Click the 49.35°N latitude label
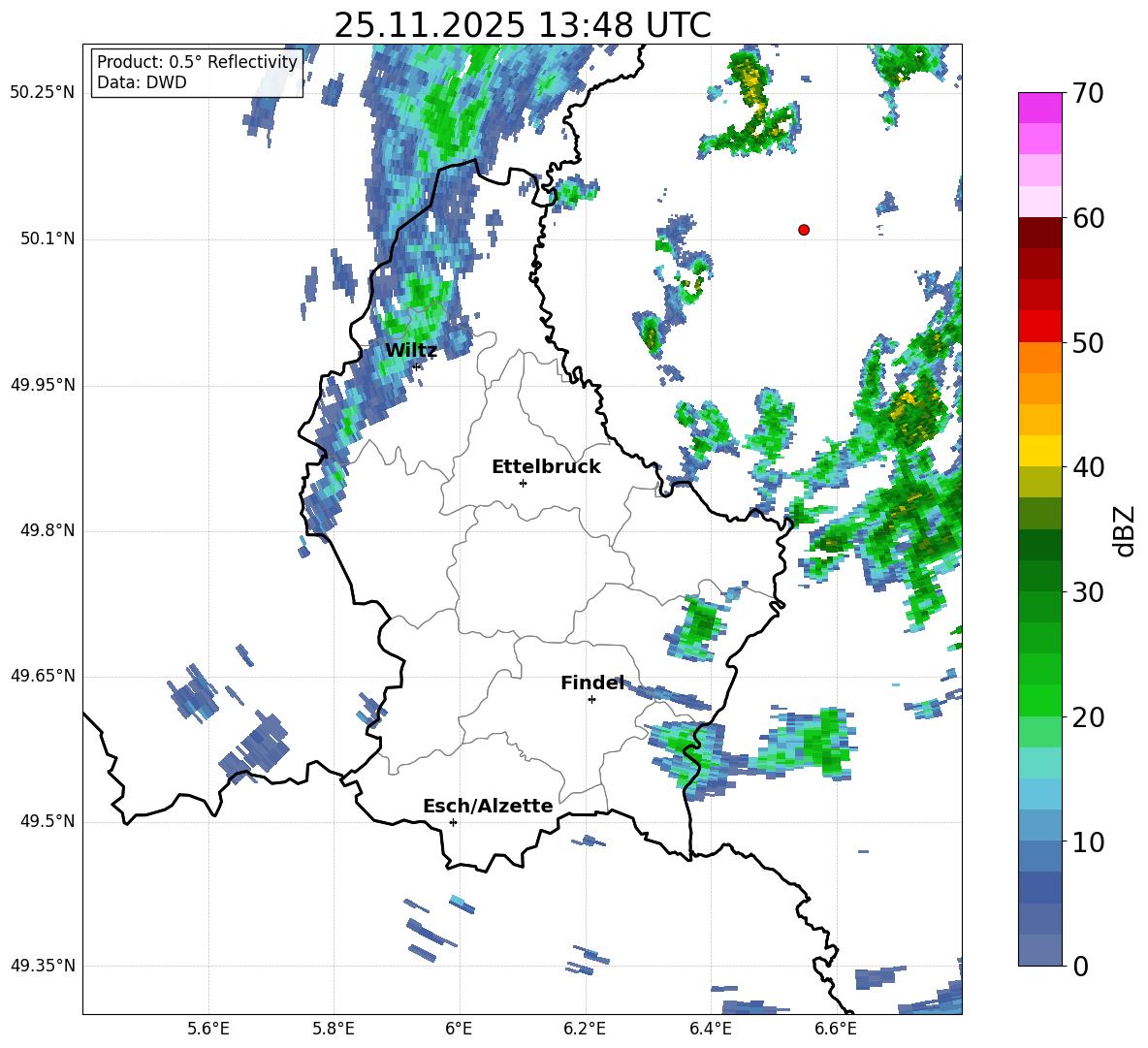The height and width of the screenshot is (1048, 1148). [x=43, y=966]
